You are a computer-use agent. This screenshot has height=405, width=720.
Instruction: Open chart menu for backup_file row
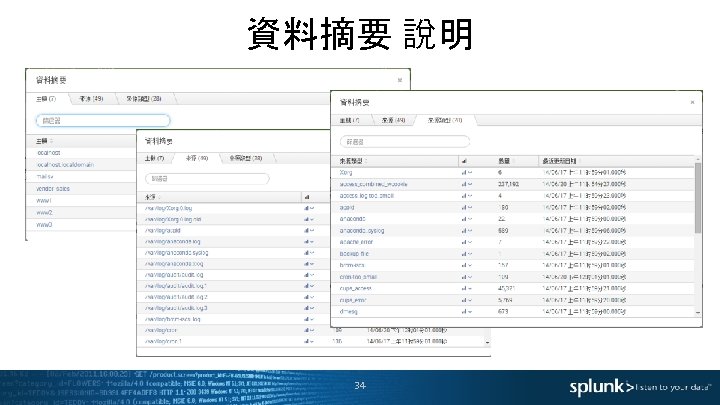467,254
